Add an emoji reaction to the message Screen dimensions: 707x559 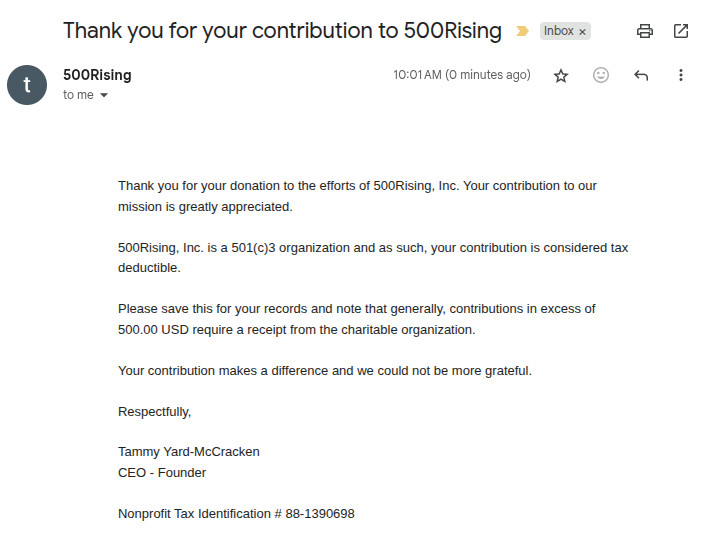601,75
